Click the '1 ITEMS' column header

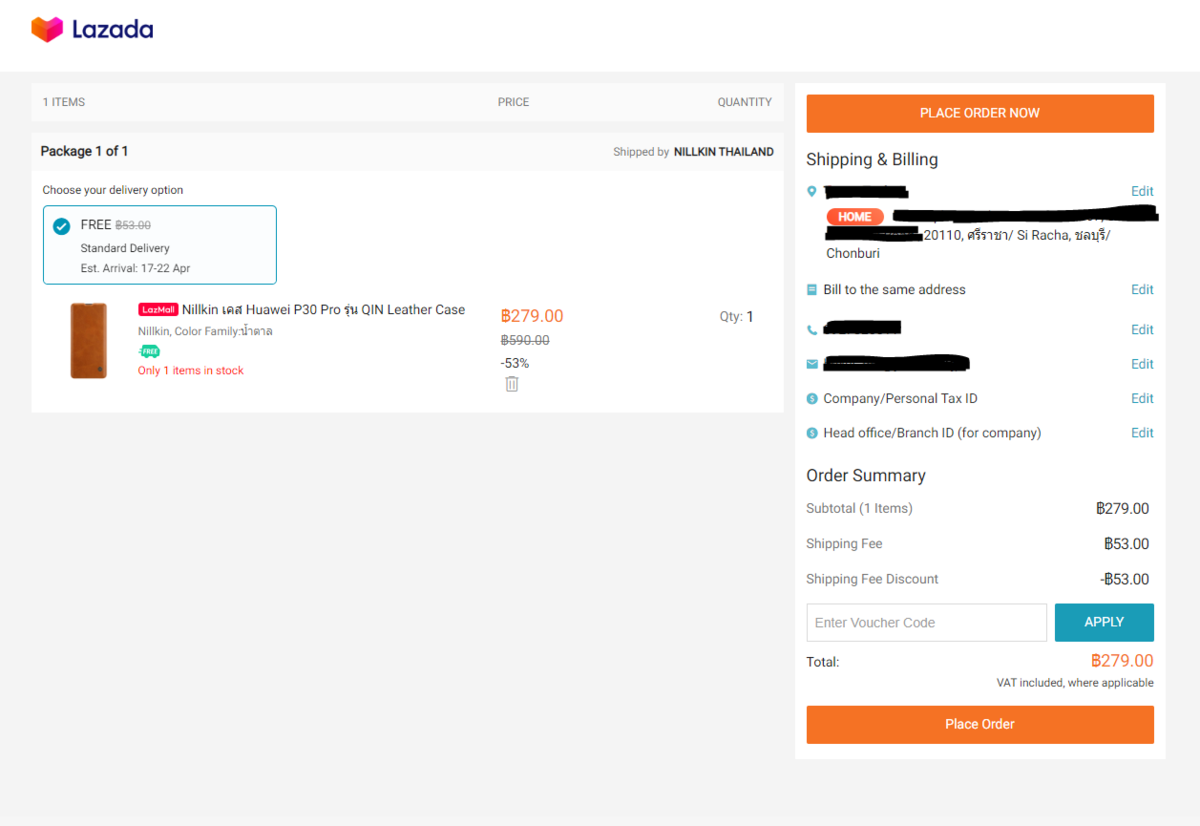[x=64, y=102]
